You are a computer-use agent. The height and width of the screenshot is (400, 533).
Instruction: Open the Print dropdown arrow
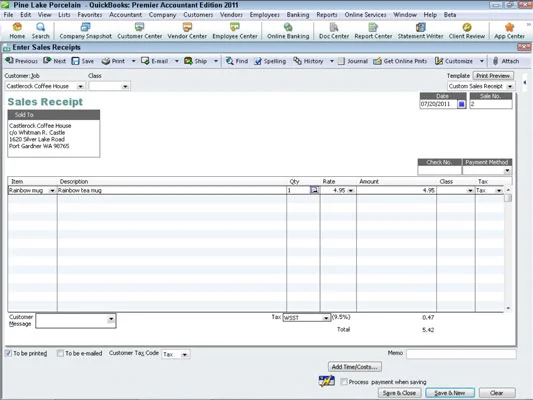pyautogui.click(x=133, y=61)
